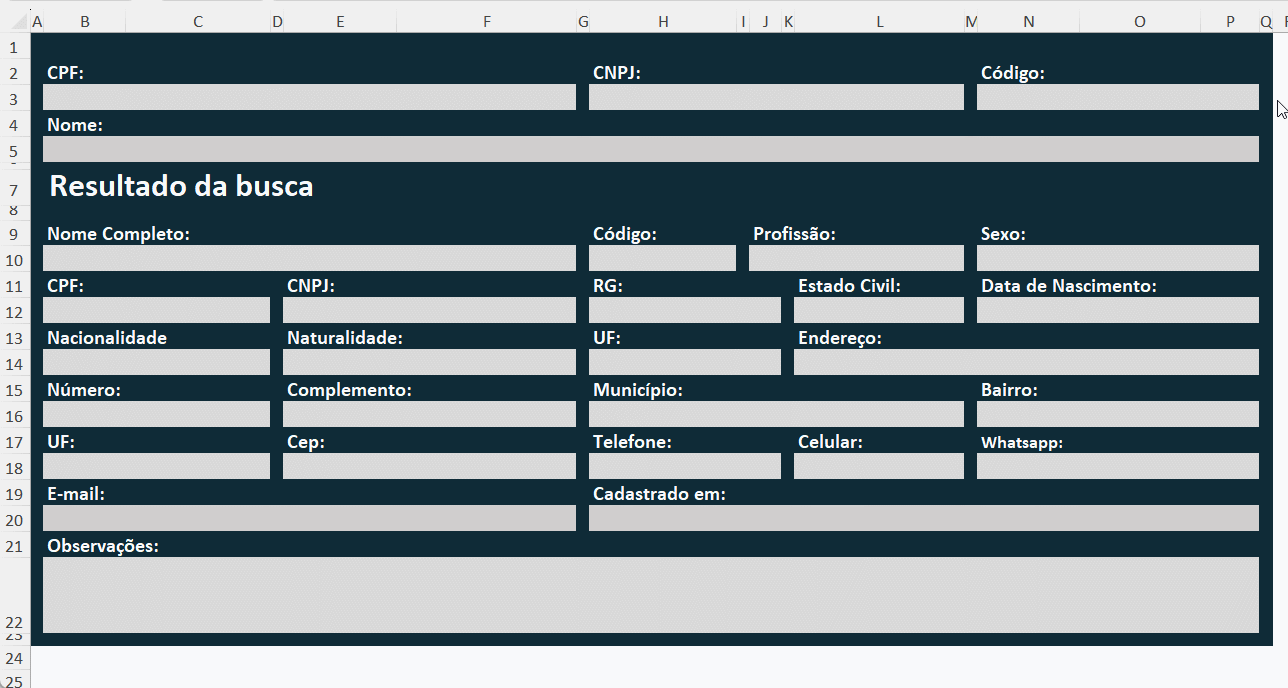
Task: Click the Data de Nascimento field
Action: pyautogui.click(x=1117, y=310)
